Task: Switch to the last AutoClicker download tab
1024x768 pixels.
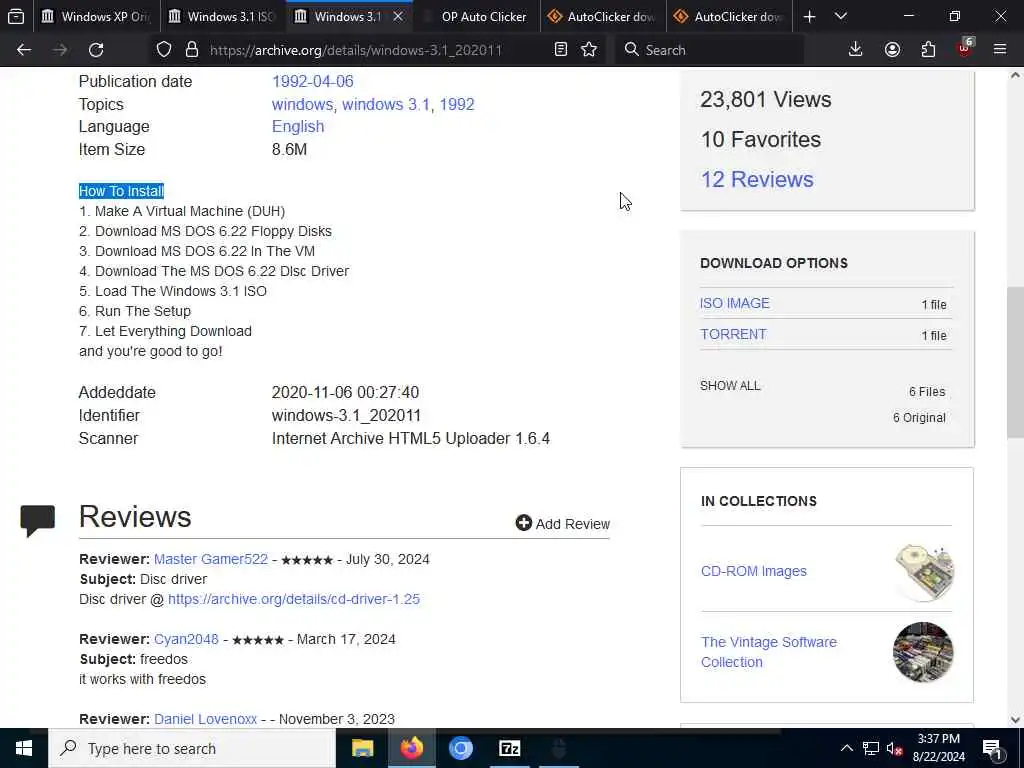Action: 729,16
